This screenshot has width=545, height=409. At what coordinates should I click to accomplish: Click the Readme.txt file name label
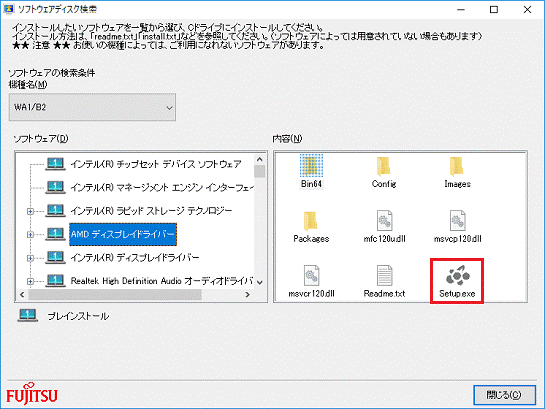pos(384,294)
